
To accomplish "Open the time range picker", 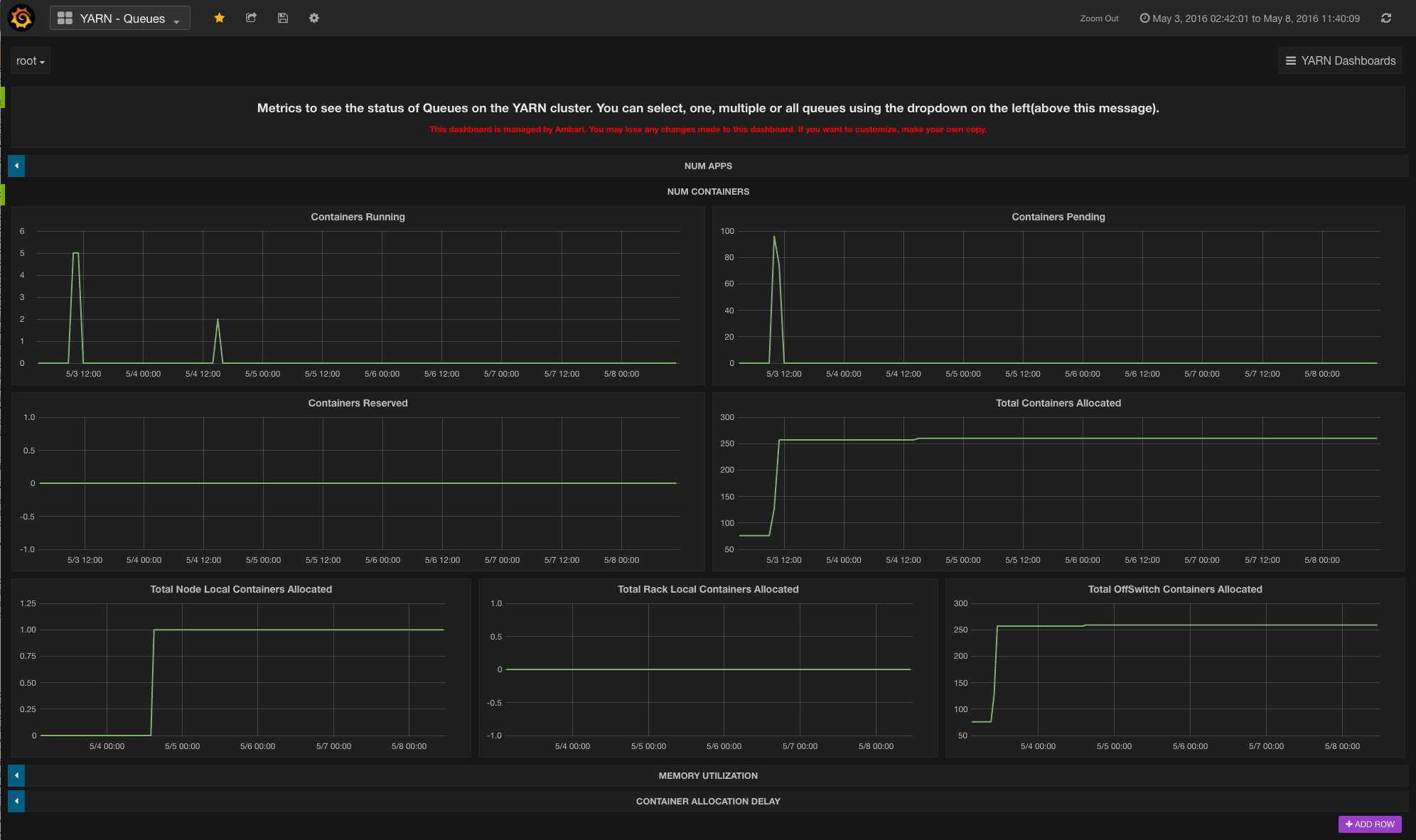I will [1250, 18].
